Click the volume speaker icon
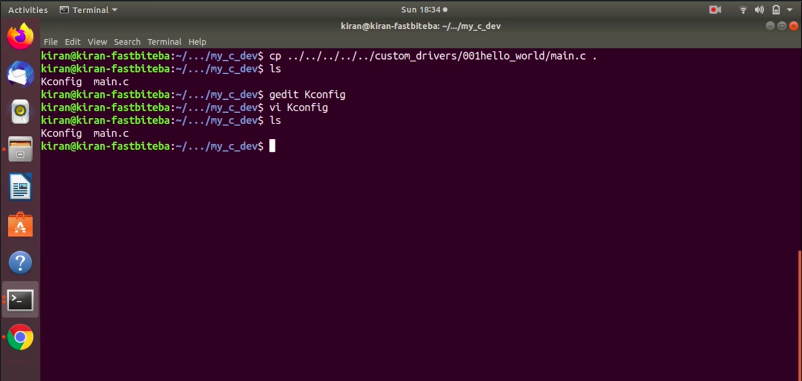Viewport: 802px width, 381px height. (x=759, y=10)
